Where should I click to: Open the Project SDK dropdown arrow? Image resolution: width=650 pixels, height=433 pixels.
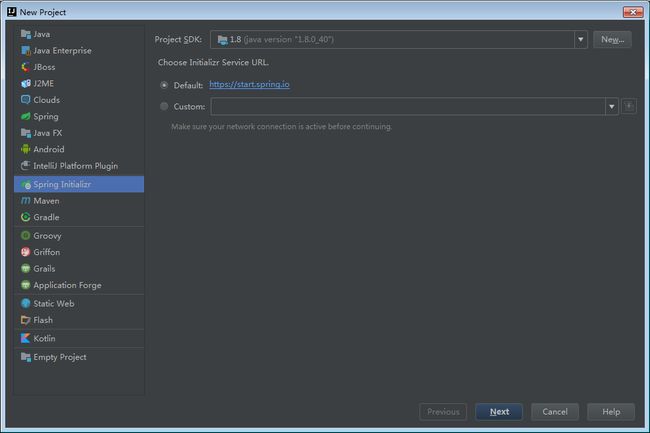[581, 39]
